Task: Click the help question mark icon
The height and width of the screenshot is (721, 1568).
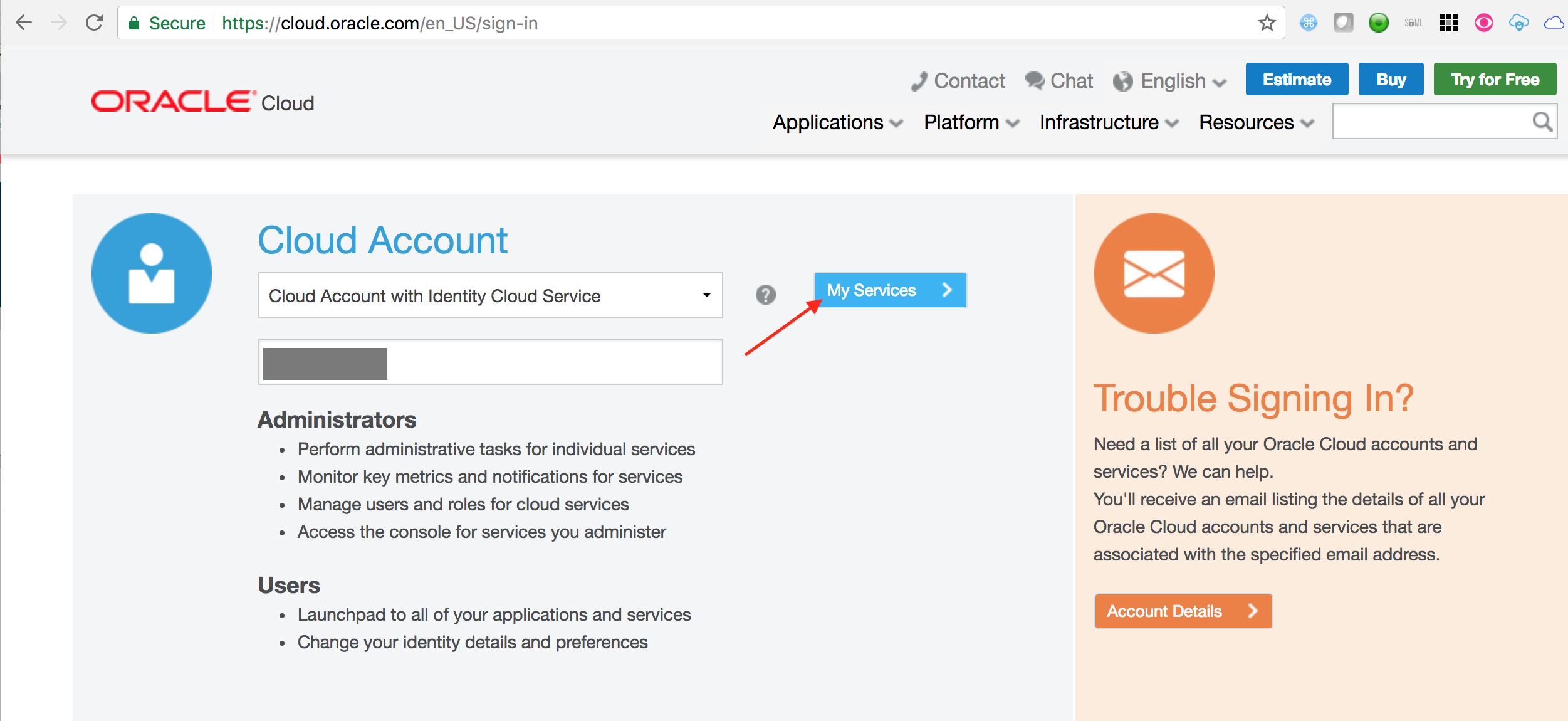Action: pyautogui.click(x=765, y=295)
